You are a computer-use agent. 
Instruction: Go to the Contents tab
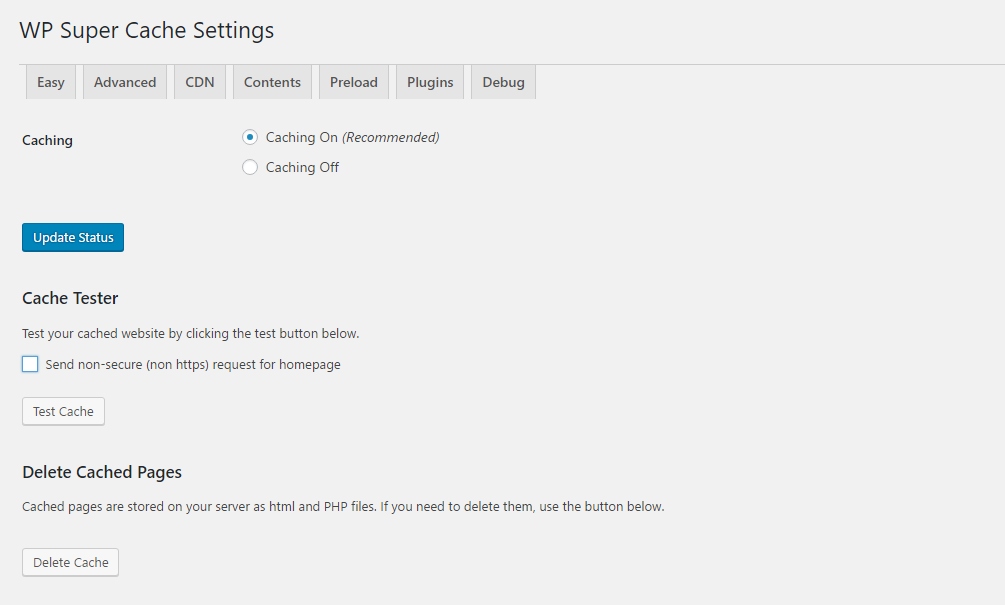(272, 82)
